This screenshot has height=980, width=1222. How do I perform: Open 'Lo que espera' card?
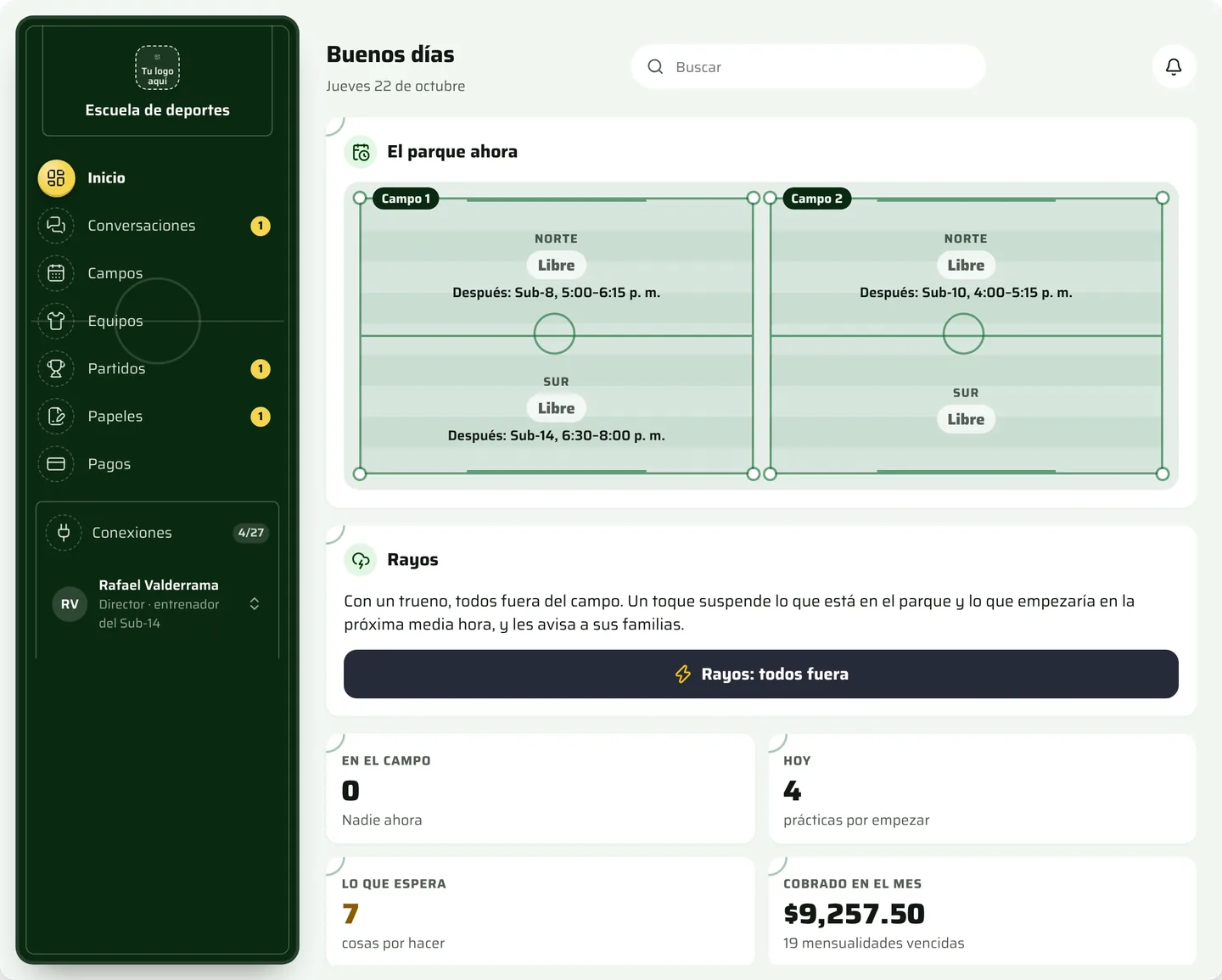541,911
